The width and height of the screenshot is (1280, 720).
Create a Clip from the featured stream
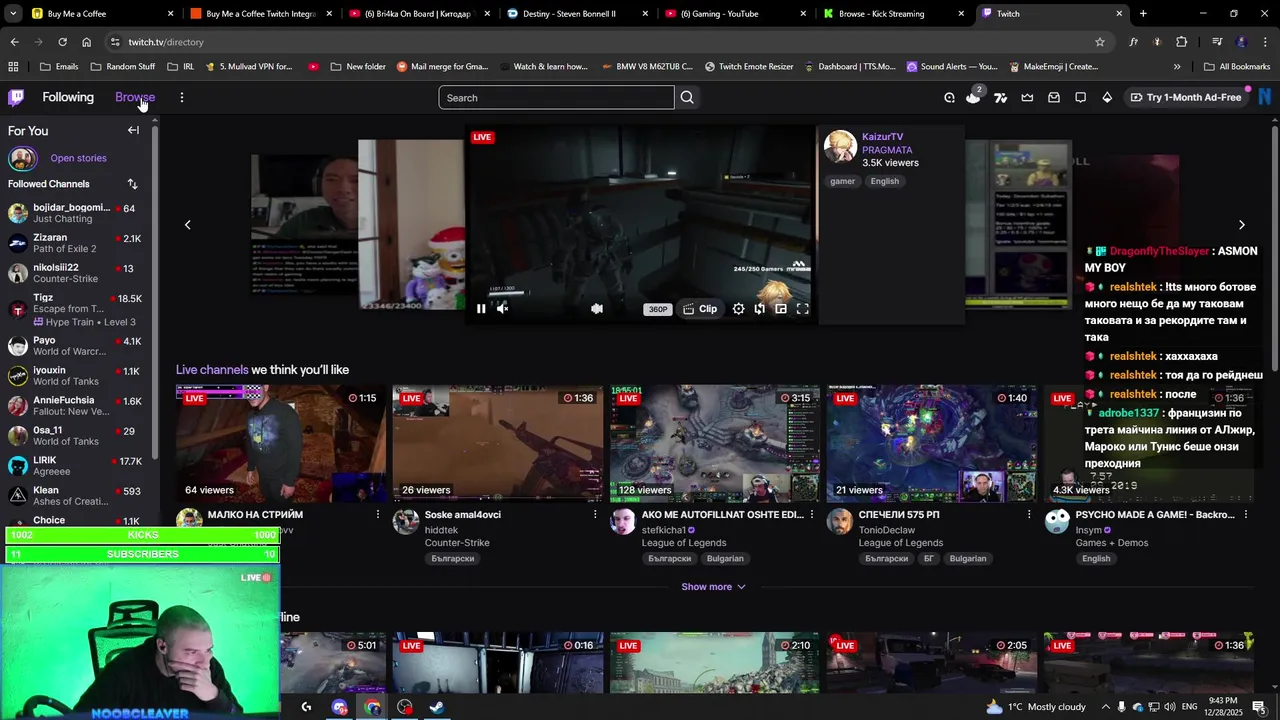coord(700,309)
